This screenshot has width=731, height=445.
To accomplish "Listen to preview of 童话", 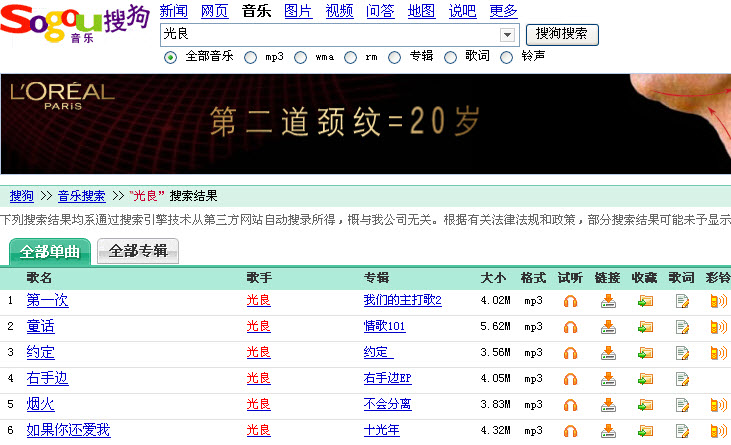I will click(x=570, y=328).
